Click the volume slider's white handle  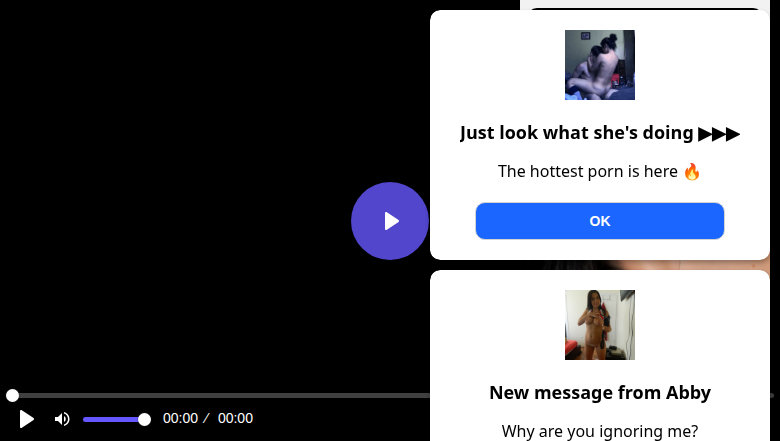[x=144, y=419]
